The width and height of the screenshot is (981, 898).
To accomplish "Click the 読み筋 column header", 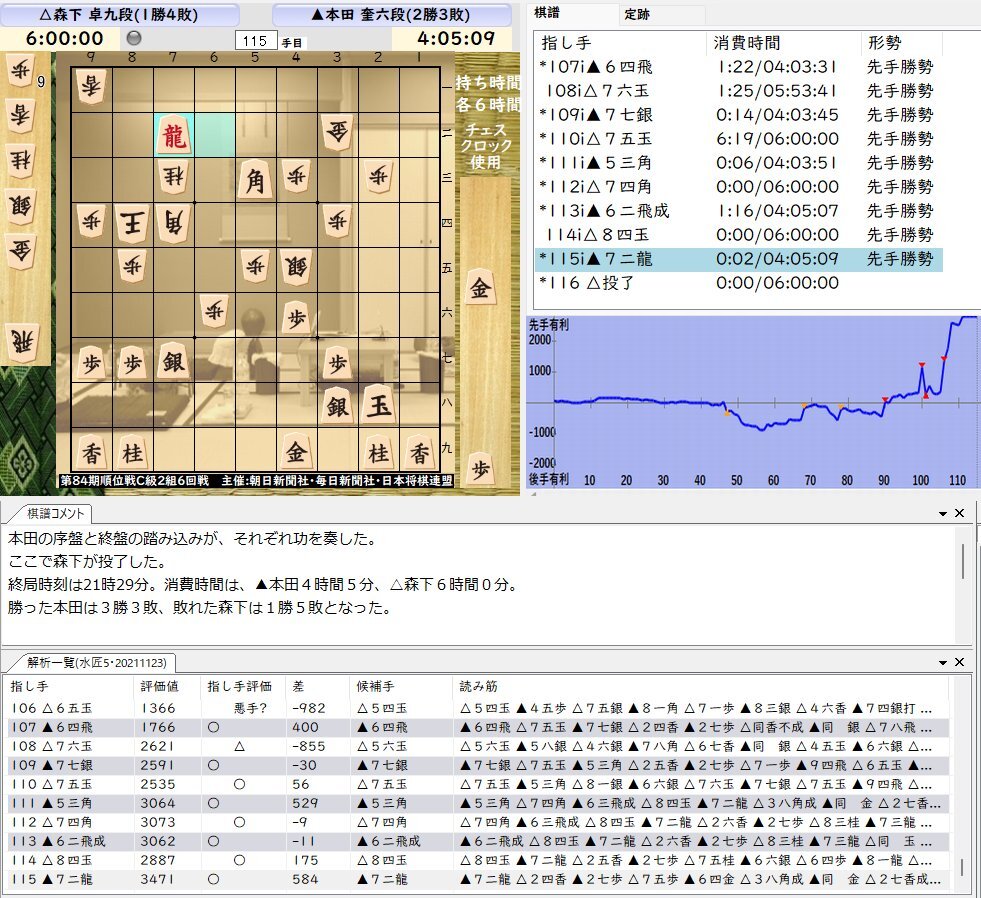I will tap(699, 686).
